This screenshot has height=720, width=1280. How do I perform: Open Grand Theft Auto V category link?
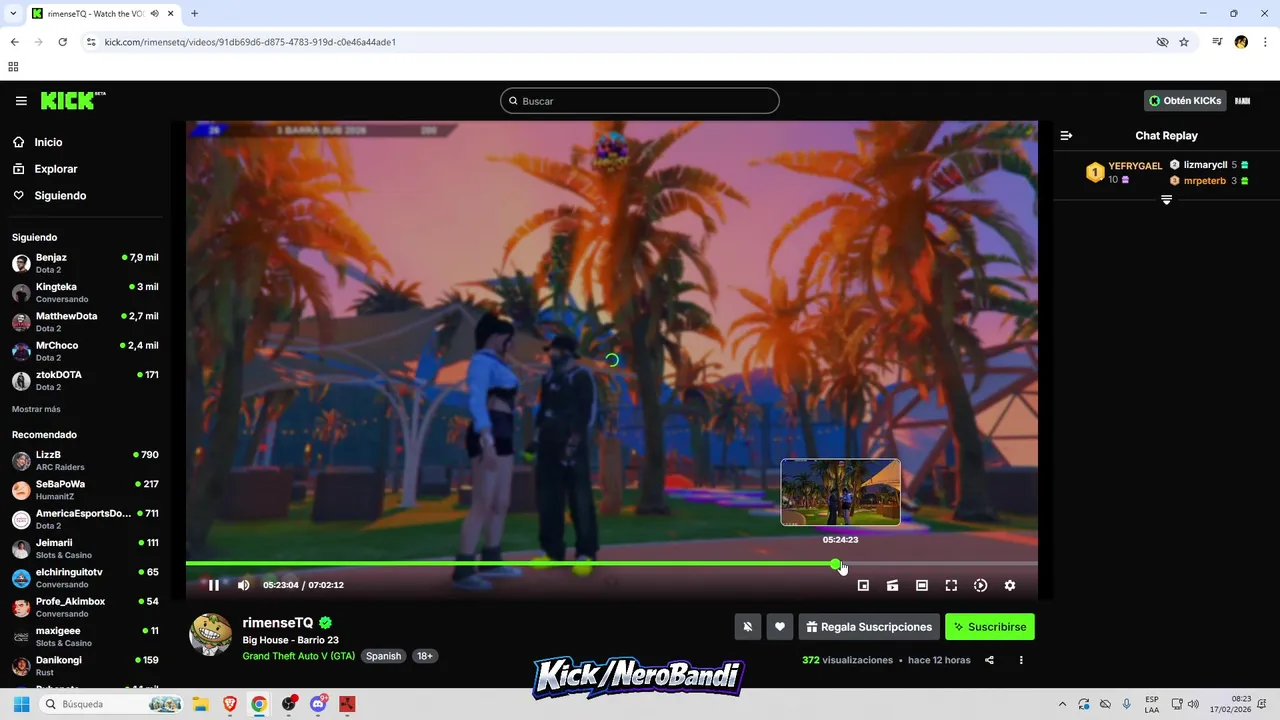point(299,656)
